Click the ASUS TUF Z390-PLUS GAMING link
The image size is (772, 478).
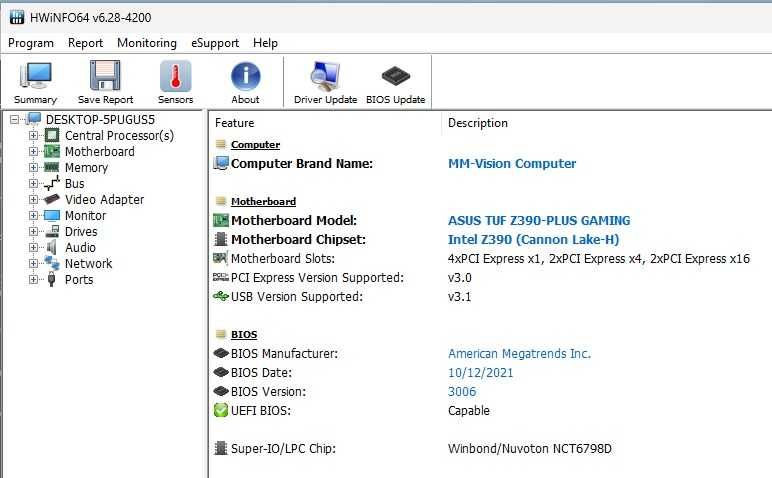pos(539,221)
